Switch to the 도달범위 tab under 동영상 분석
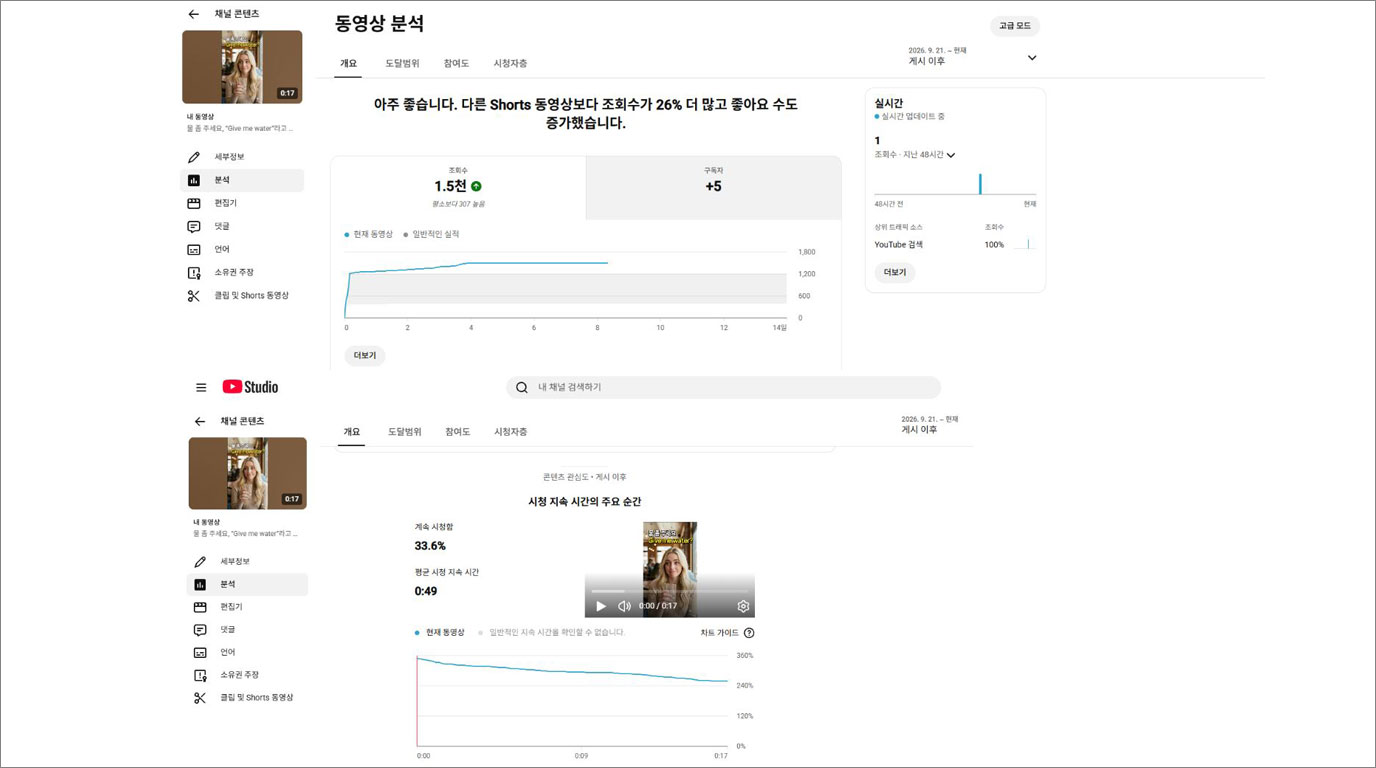1376x768 pixels. [x=402, y=63]
